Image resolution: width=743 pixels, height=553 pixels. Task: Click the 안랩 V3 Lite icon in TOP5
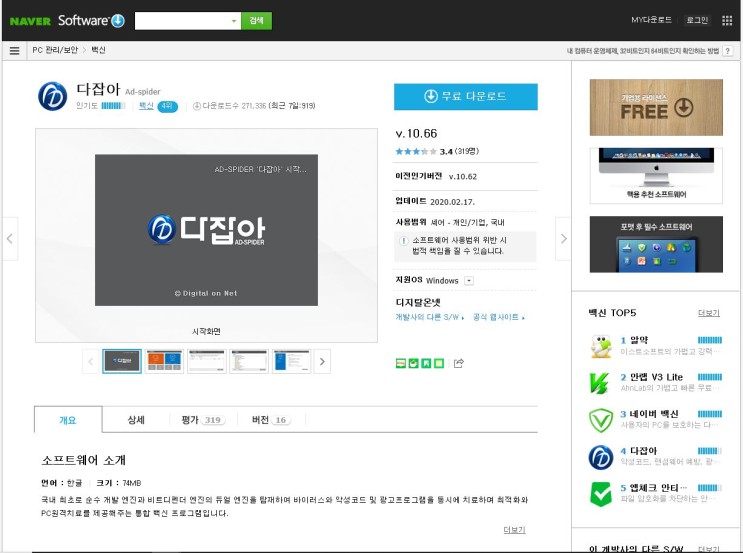click(600, 383)
